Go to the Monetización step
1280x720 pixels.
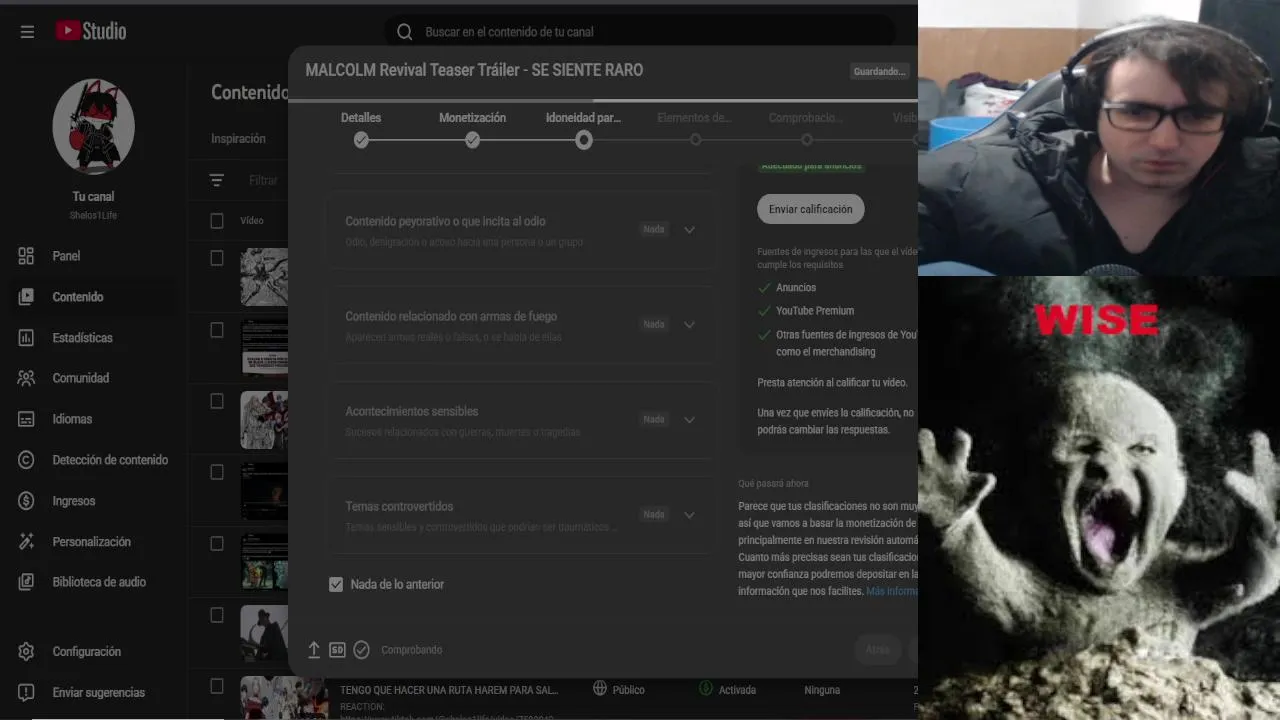pos(472,118)
